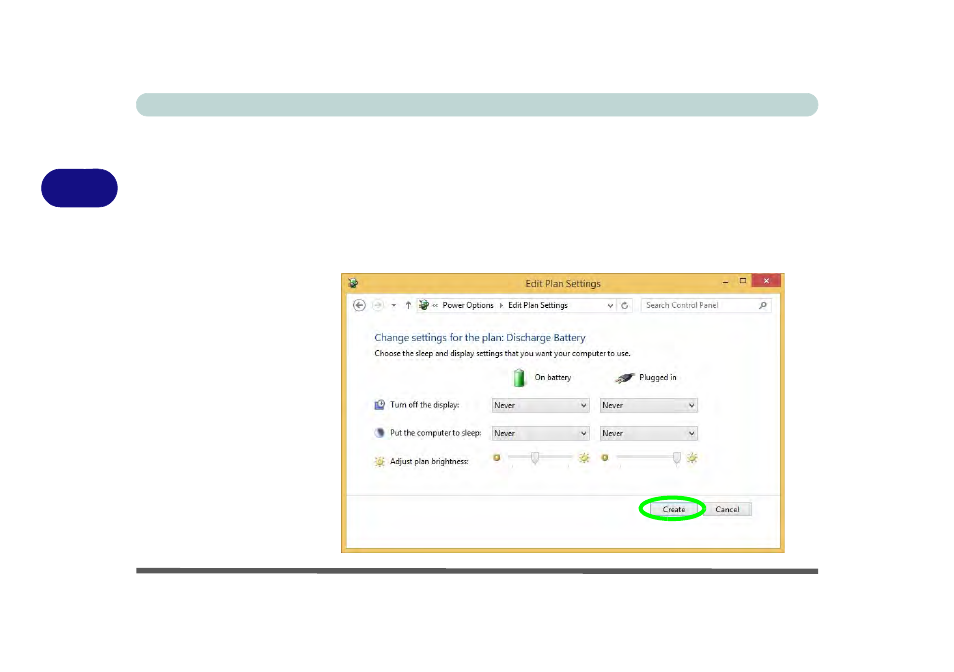Click On battery brightness slider handle
This screenshot has width=954, height=672.
tap(535, 458)
